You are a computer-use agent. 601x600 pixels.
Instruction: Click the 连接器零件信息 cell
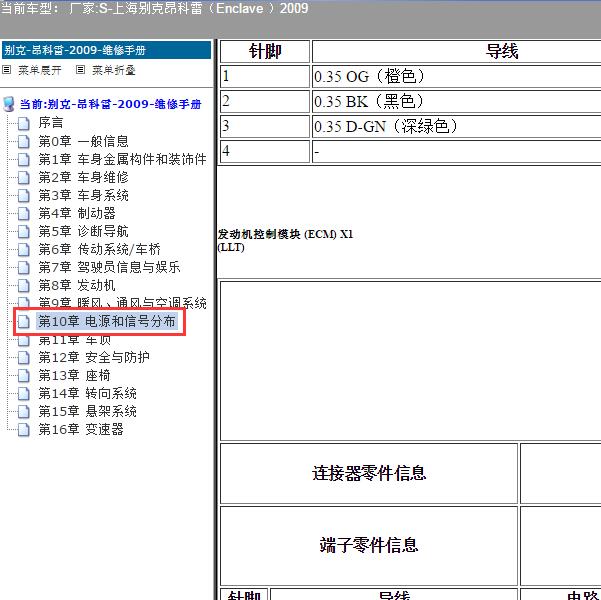coord(369,473)
